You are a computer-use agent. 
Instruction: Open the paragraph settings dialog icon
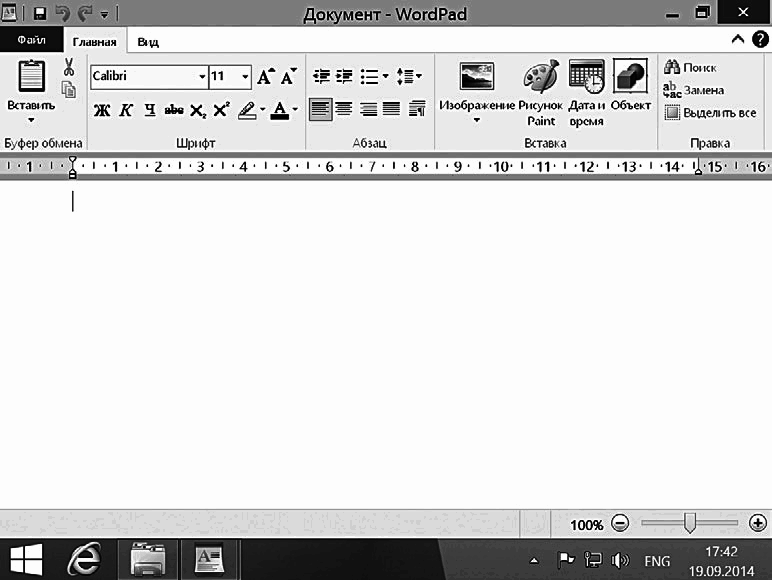pyautogui.click(x=417, y=109)
